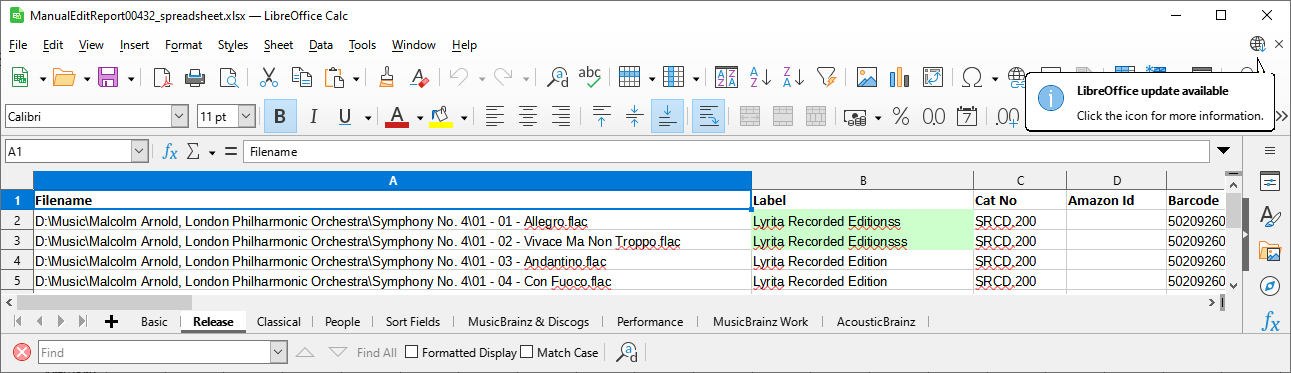The image size is (1291, 373).
Task: Open the Sheet menu
Action: (278, 45)
